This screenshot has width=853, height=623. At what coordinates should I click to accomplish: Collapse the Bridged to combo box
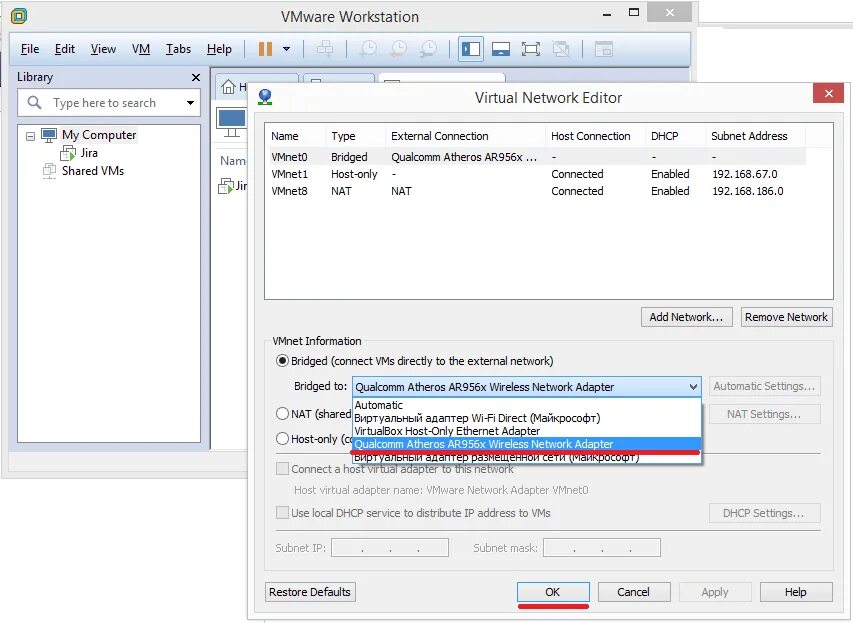(693, 387)
